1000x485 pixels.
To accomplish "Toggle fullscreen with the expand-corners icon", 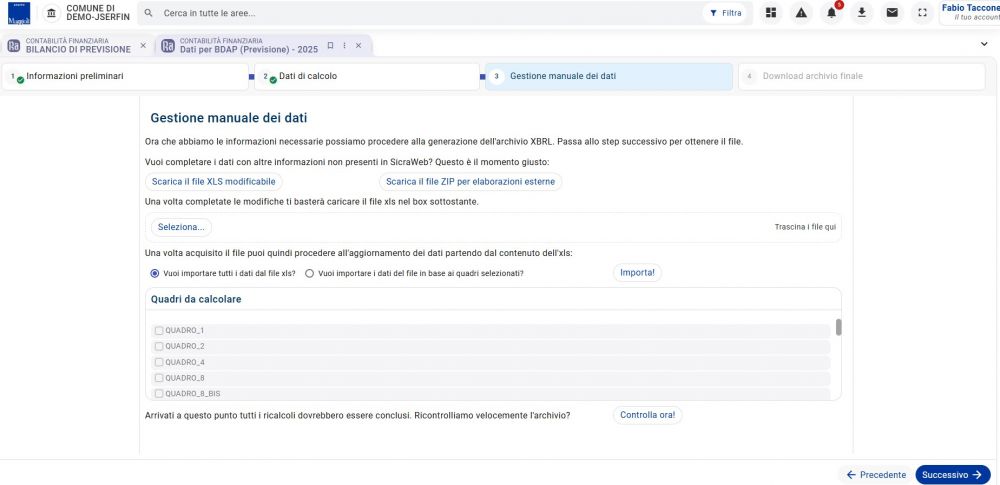I will click(x=922, y=13).
